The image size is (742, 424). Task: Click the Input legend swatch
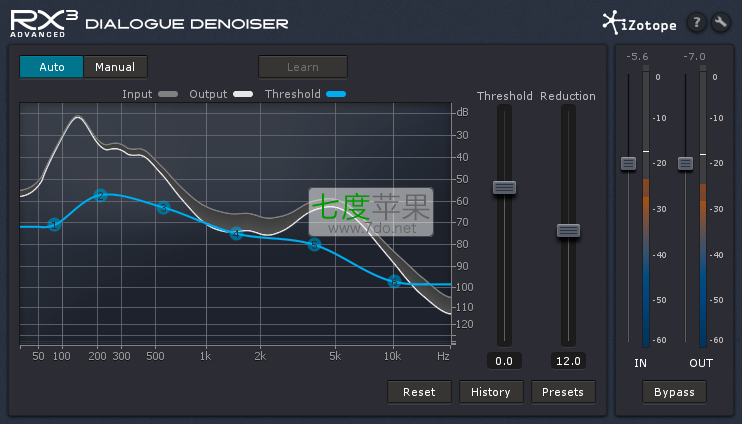point(168,94)
